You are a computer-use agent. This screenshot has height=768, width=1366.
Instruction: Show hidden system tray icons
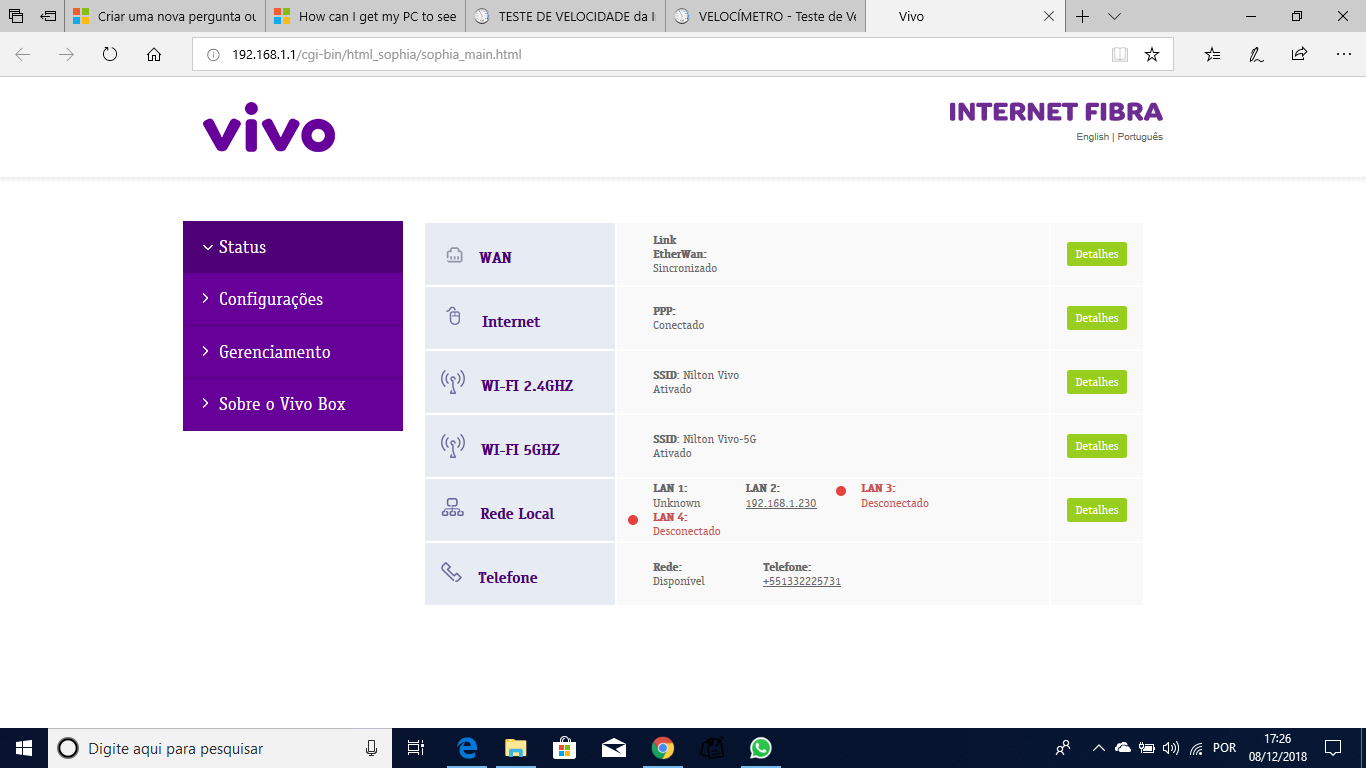pos(1099,748)
